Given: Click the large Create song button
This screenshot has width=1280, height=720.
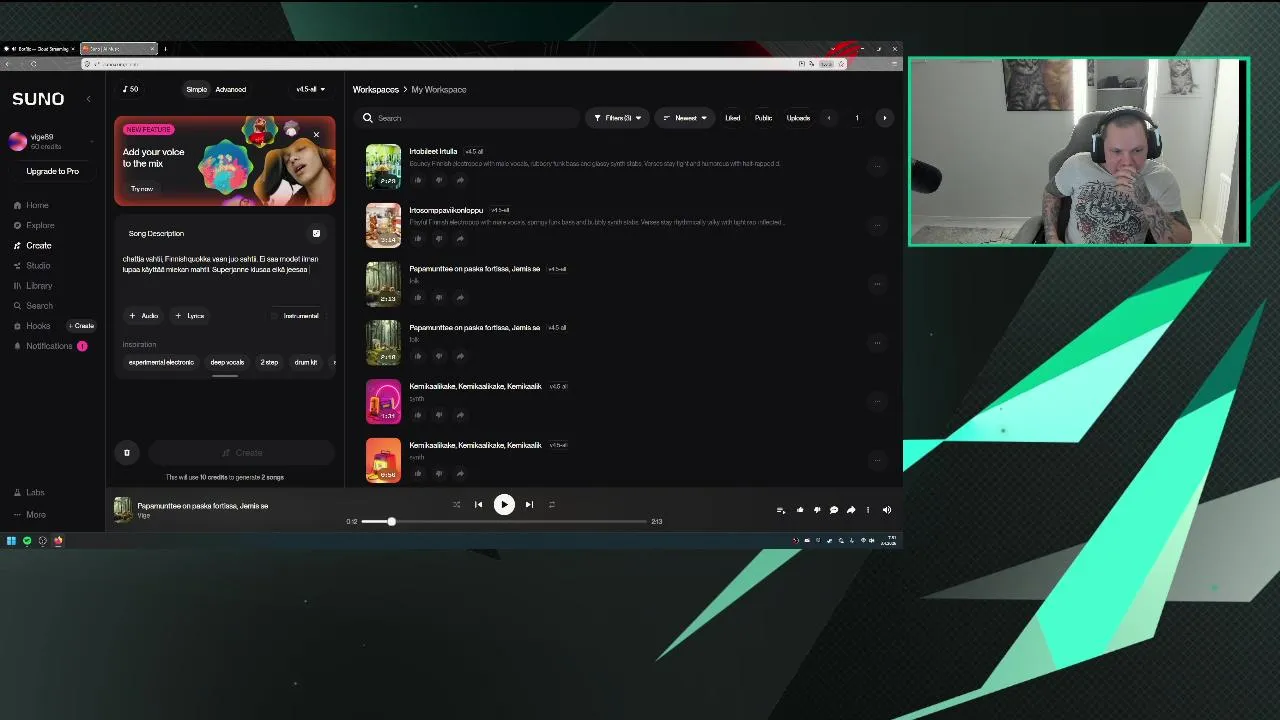Looking at the screenshot, I should [241, 453].
